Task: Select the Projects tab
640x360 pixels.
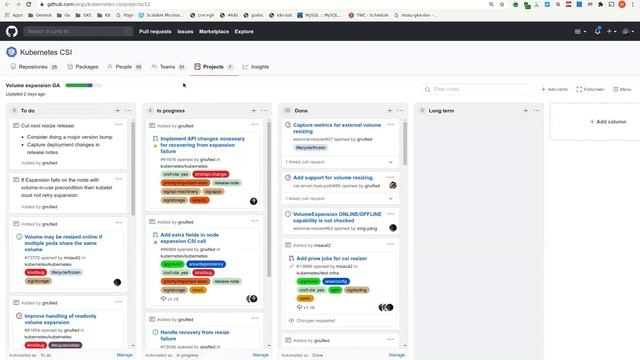Action: pyautogui.click(x=213, y=67)
